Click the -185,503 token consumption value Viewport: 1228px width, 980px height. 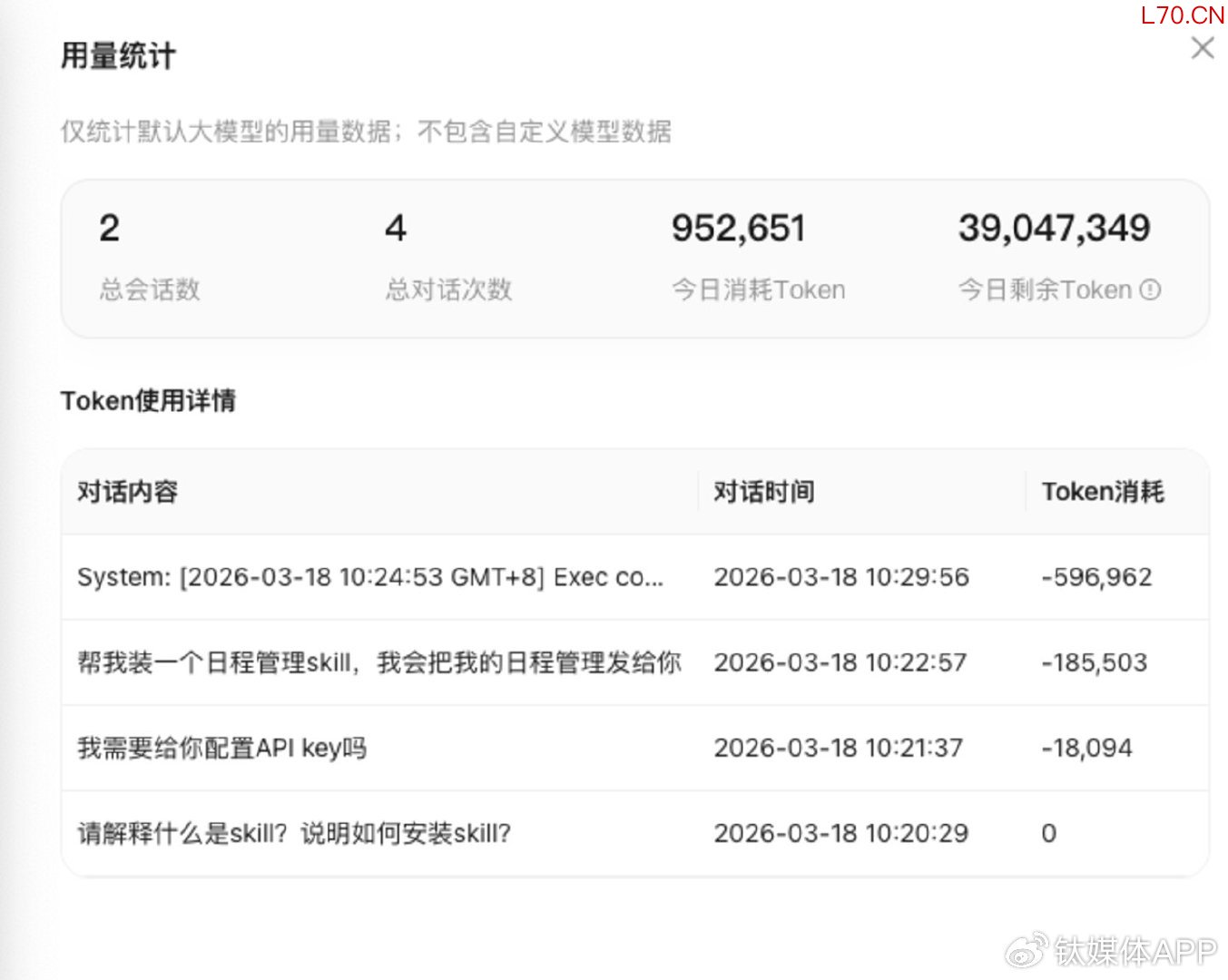(1095, 662)
